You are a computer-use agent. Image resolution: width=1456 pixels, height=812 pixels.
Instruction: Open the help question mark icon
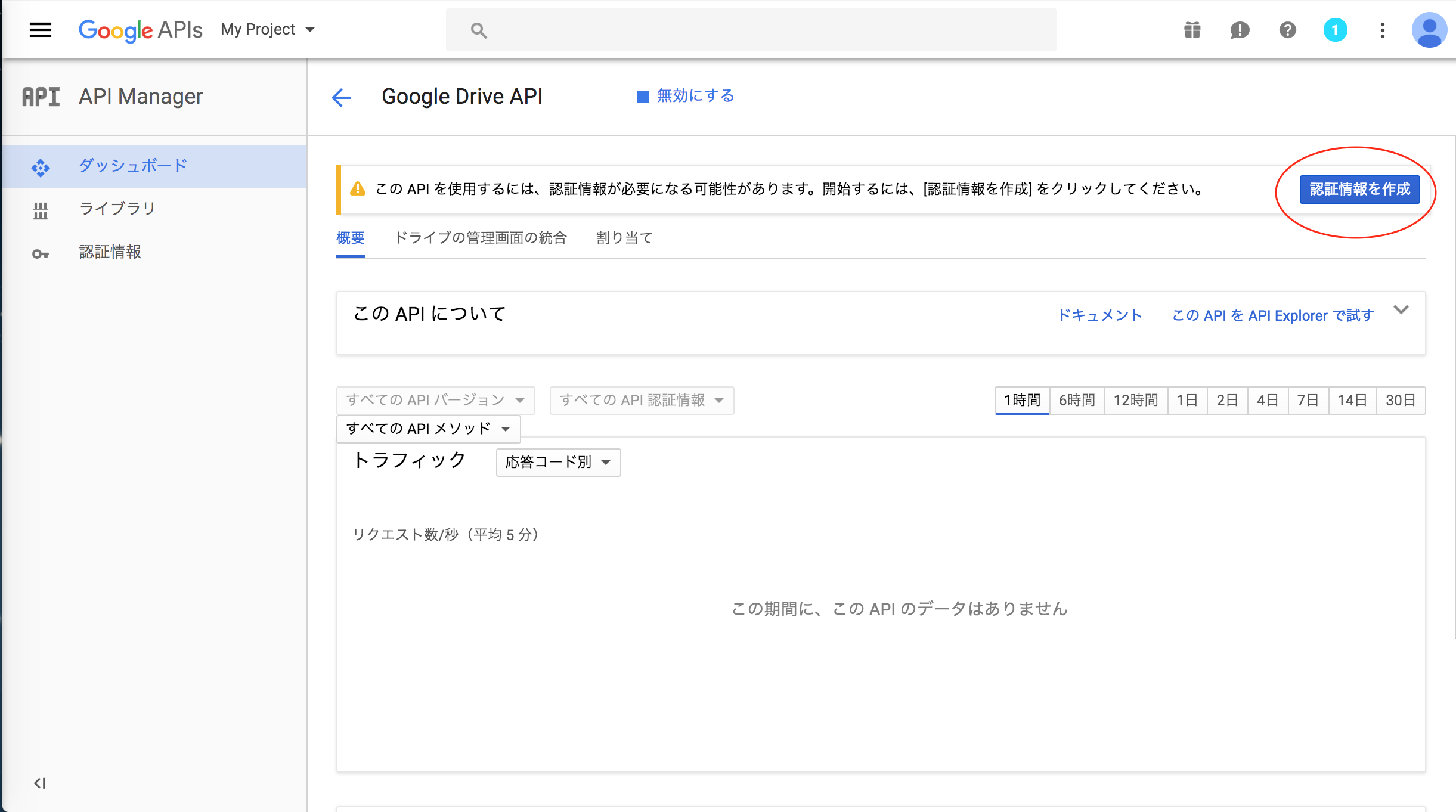(x=1287, y=30)
